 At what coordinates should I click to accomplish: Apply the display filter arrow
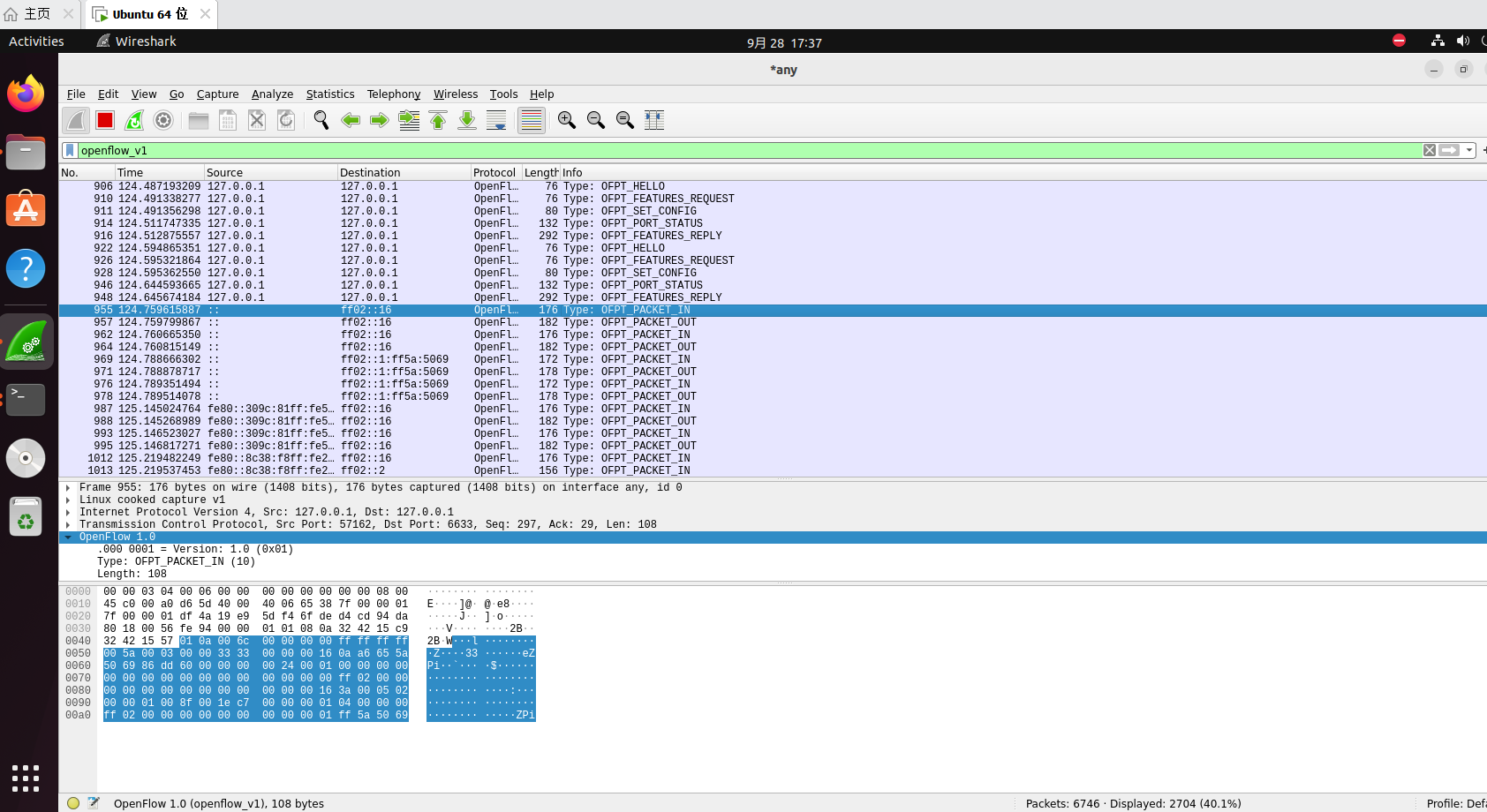[x=1449, y=151]
